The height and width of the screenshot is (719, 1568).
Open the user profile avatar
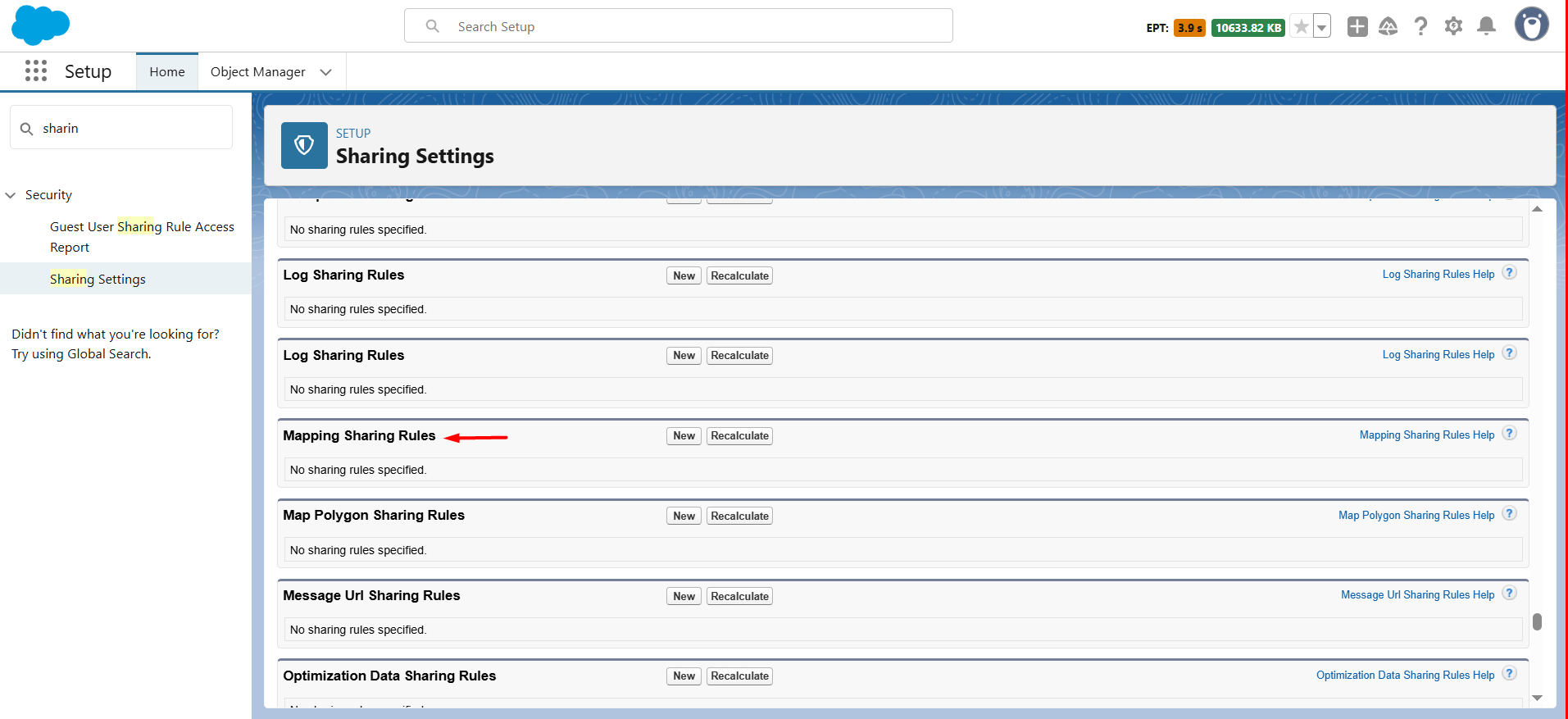point(1531,25)
